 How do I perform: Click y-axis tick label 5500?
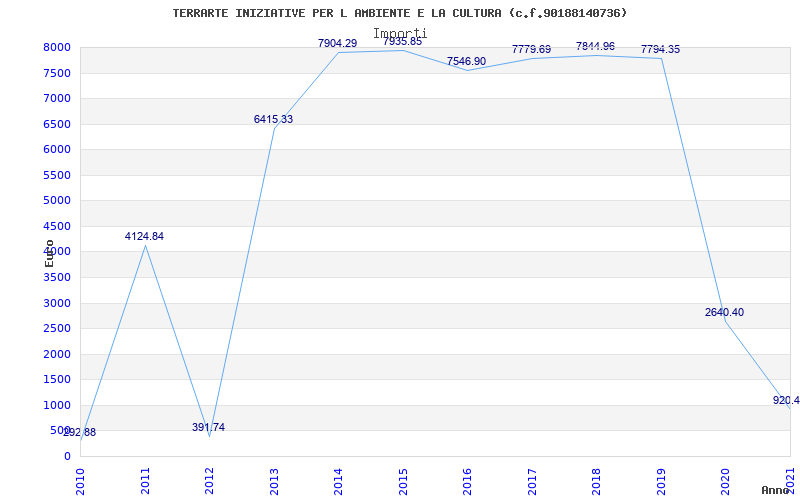coord(57,176)
